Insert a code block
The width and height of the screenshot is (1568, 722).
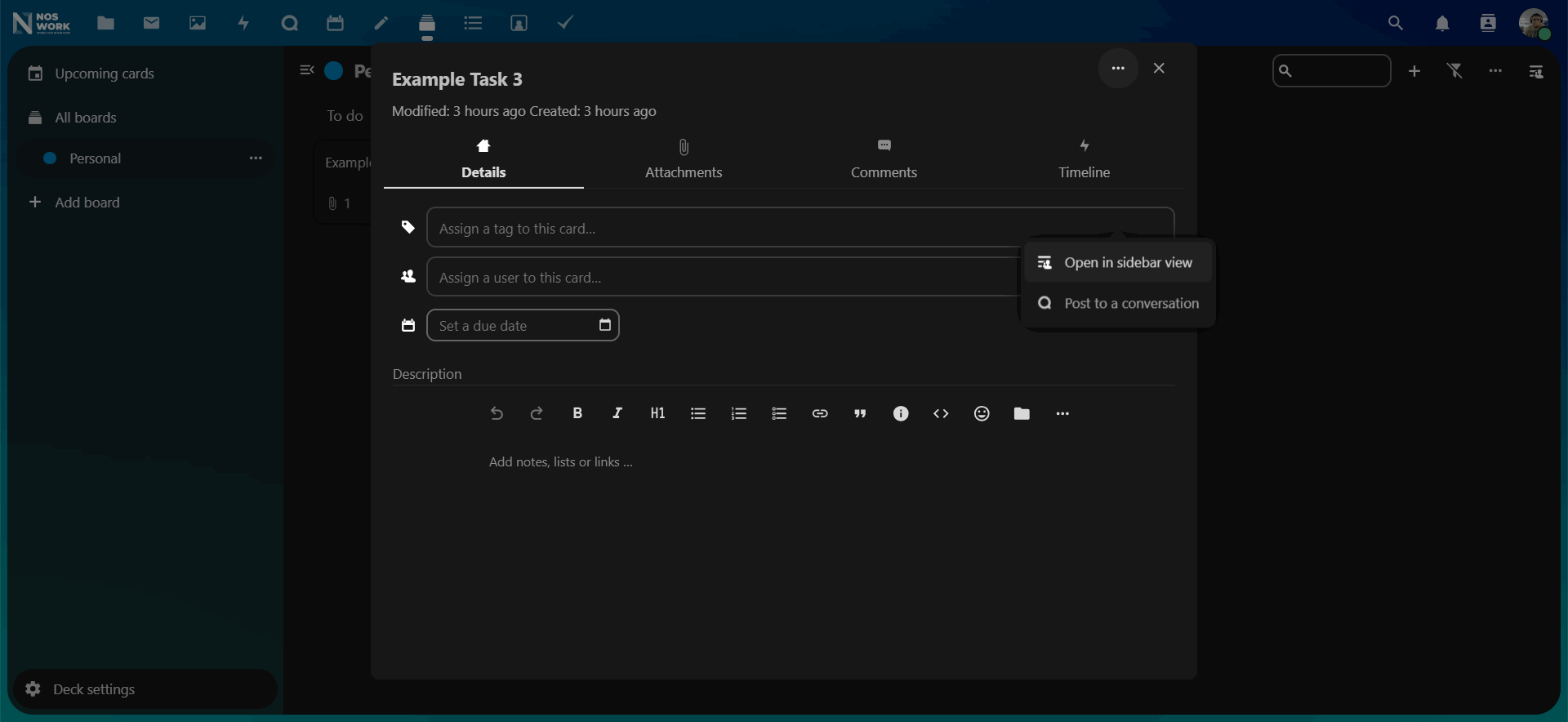click(941, 414)
